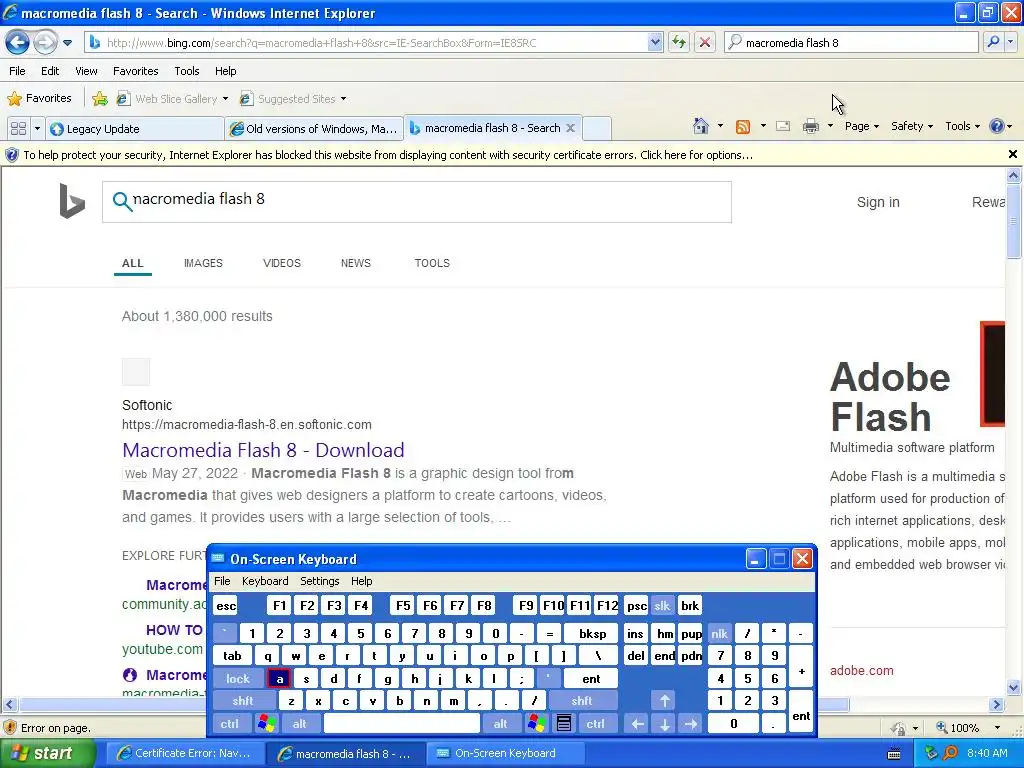Screen dimensions: 1024x768
Task: Open zoom level 100% dropdown arrow
Action: (x=997, y=728)
